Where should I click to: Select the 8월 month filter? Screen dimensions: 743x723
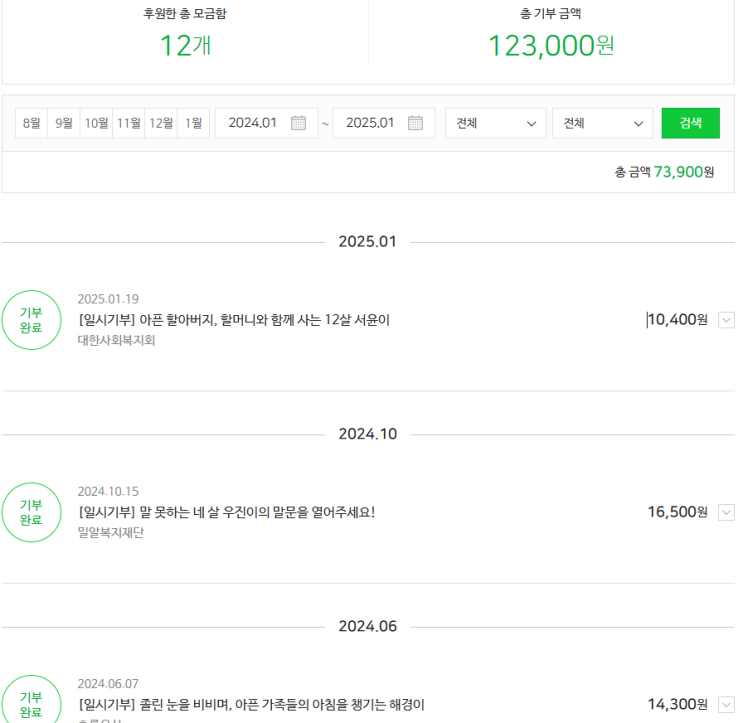(31, 123)
